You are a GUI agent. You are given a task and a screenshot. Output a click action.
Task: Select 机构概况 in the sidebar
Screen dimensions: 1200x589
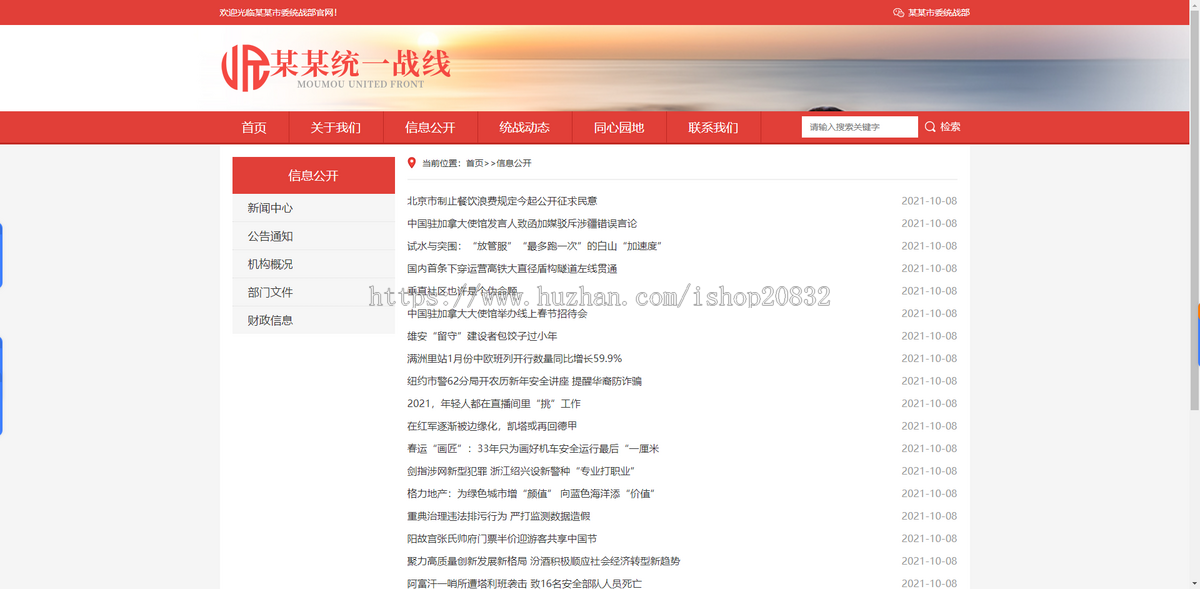point(314,264)
